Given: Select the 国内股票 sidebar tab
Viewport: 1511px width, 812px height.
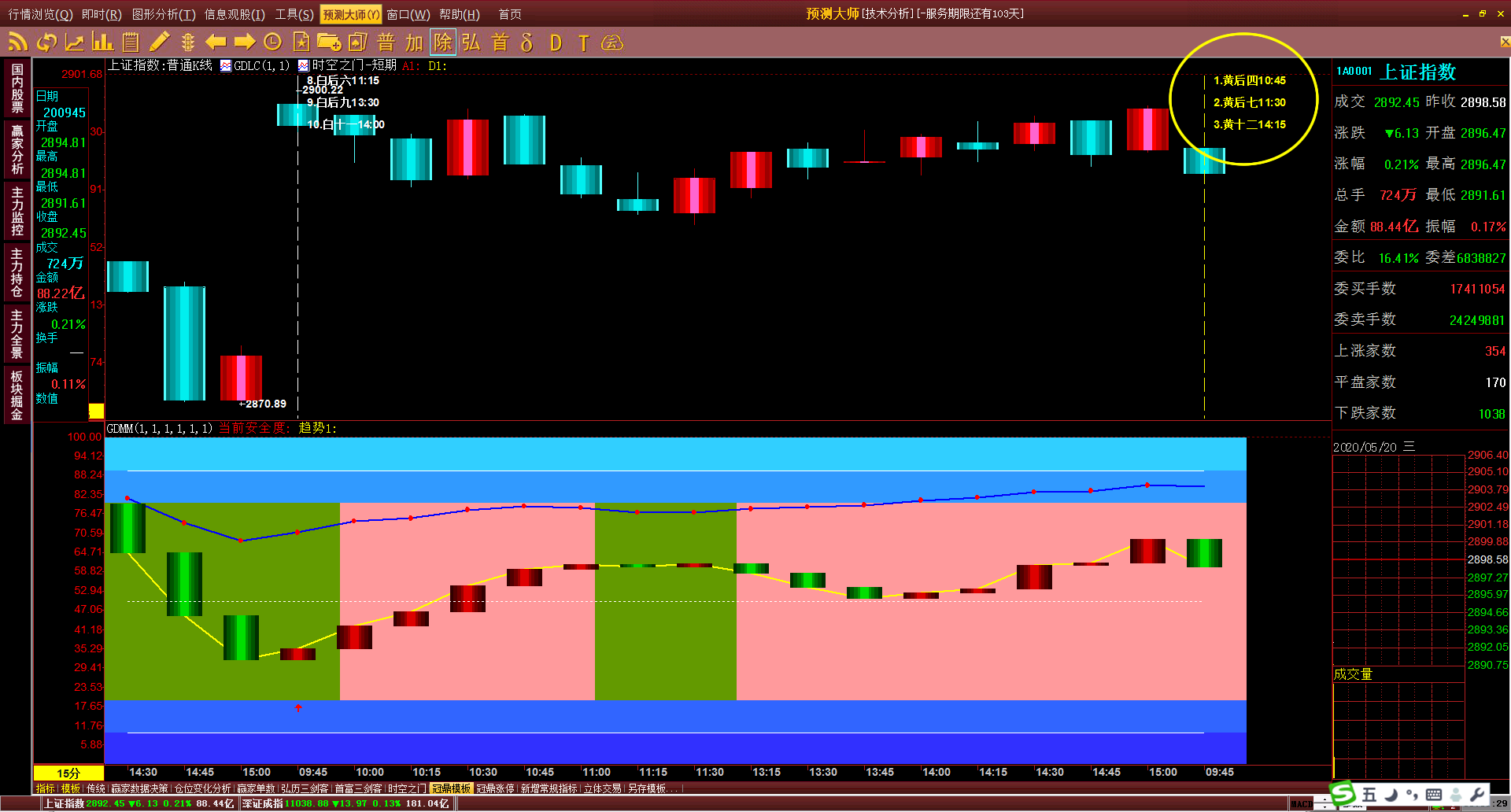Looking at the screenshot, I should pyautogui.click(x=17, y=88).
